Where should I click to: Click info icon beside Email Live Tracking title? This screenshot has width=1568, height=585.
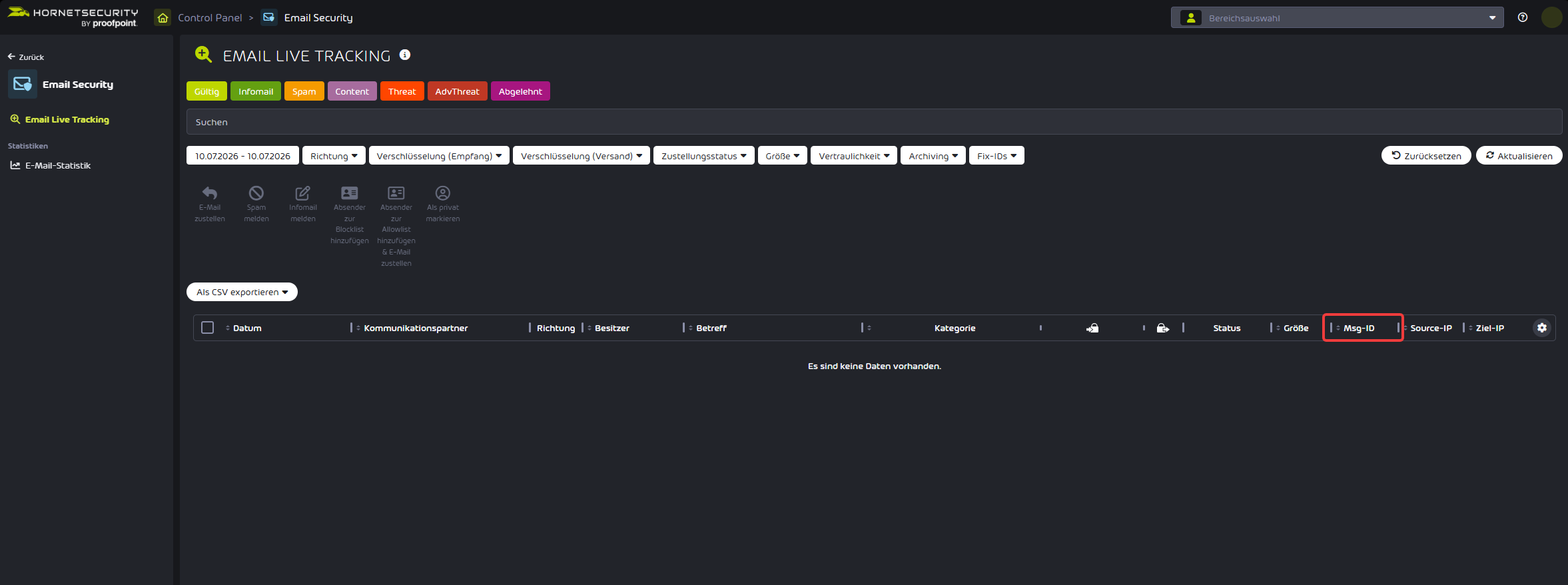tap(405, 55)
